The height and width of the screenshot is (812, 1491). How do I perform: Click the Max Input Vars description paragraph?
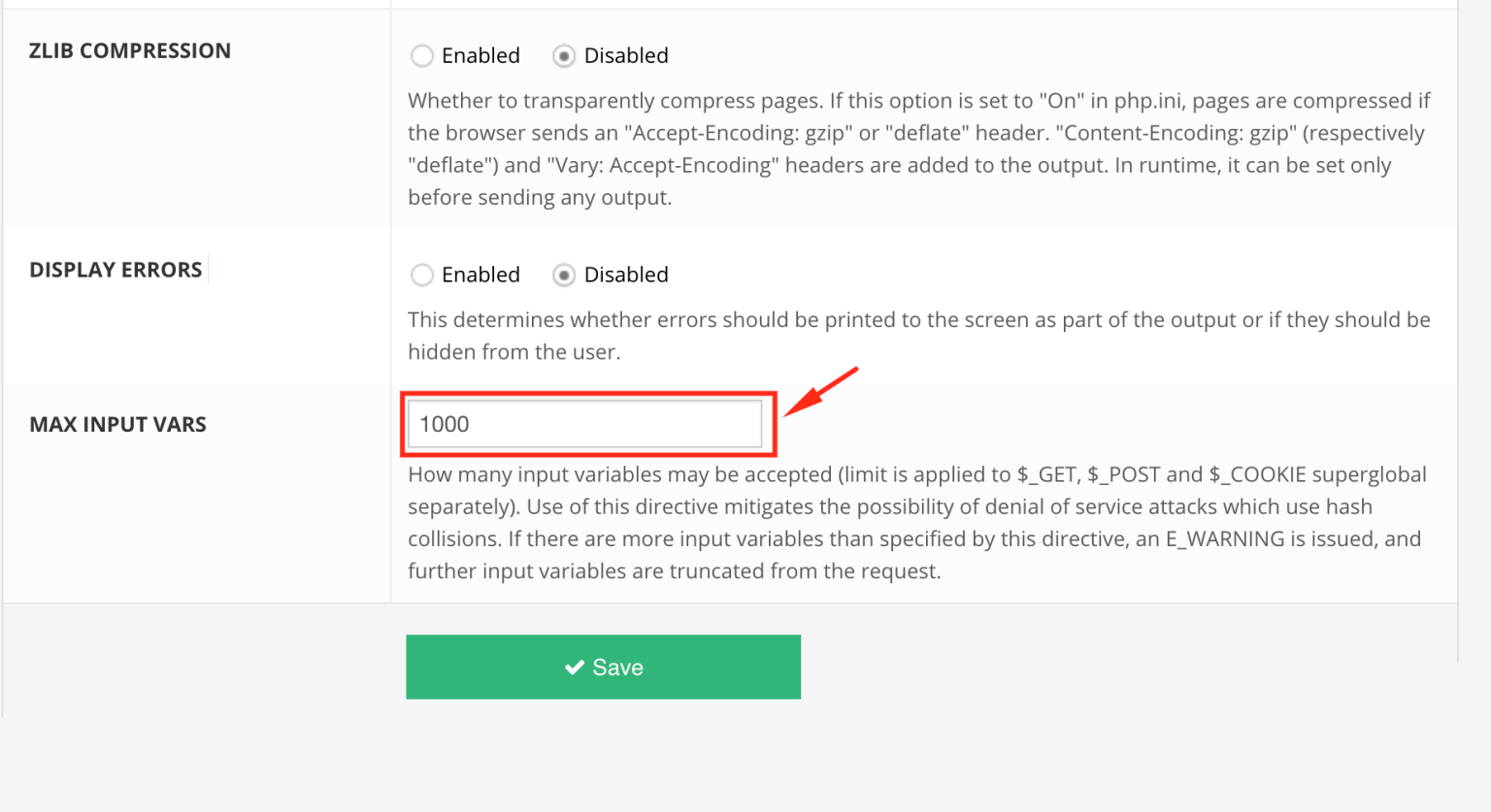pos(916,523)
